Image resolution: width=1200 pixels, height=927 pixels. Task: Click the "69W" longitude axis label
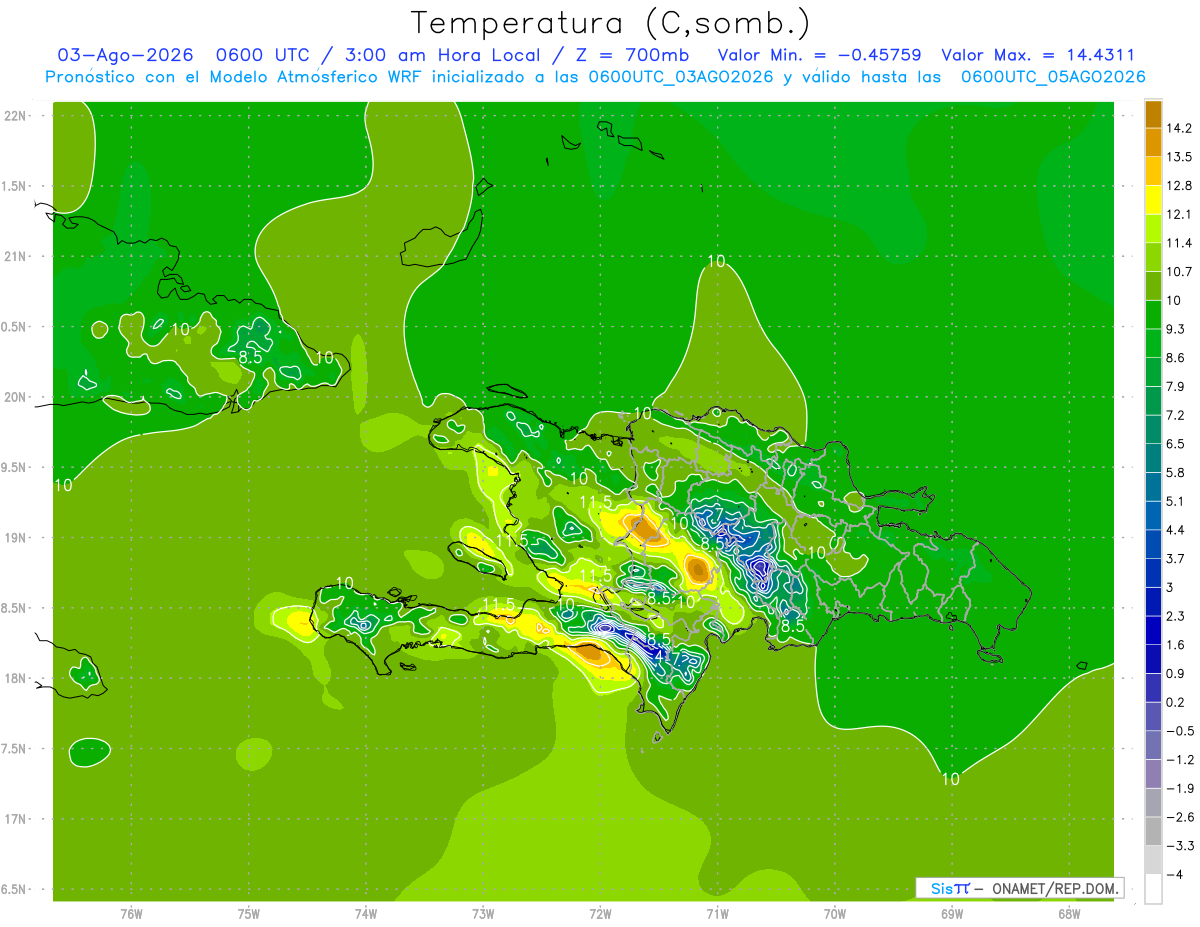click(951, 915)
